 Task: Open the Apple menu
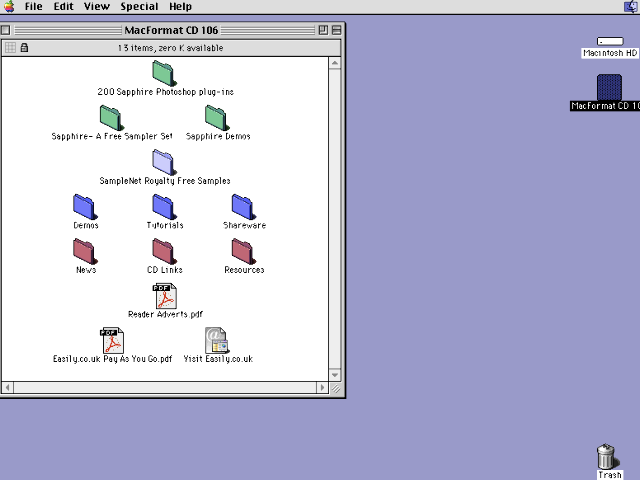9,7
